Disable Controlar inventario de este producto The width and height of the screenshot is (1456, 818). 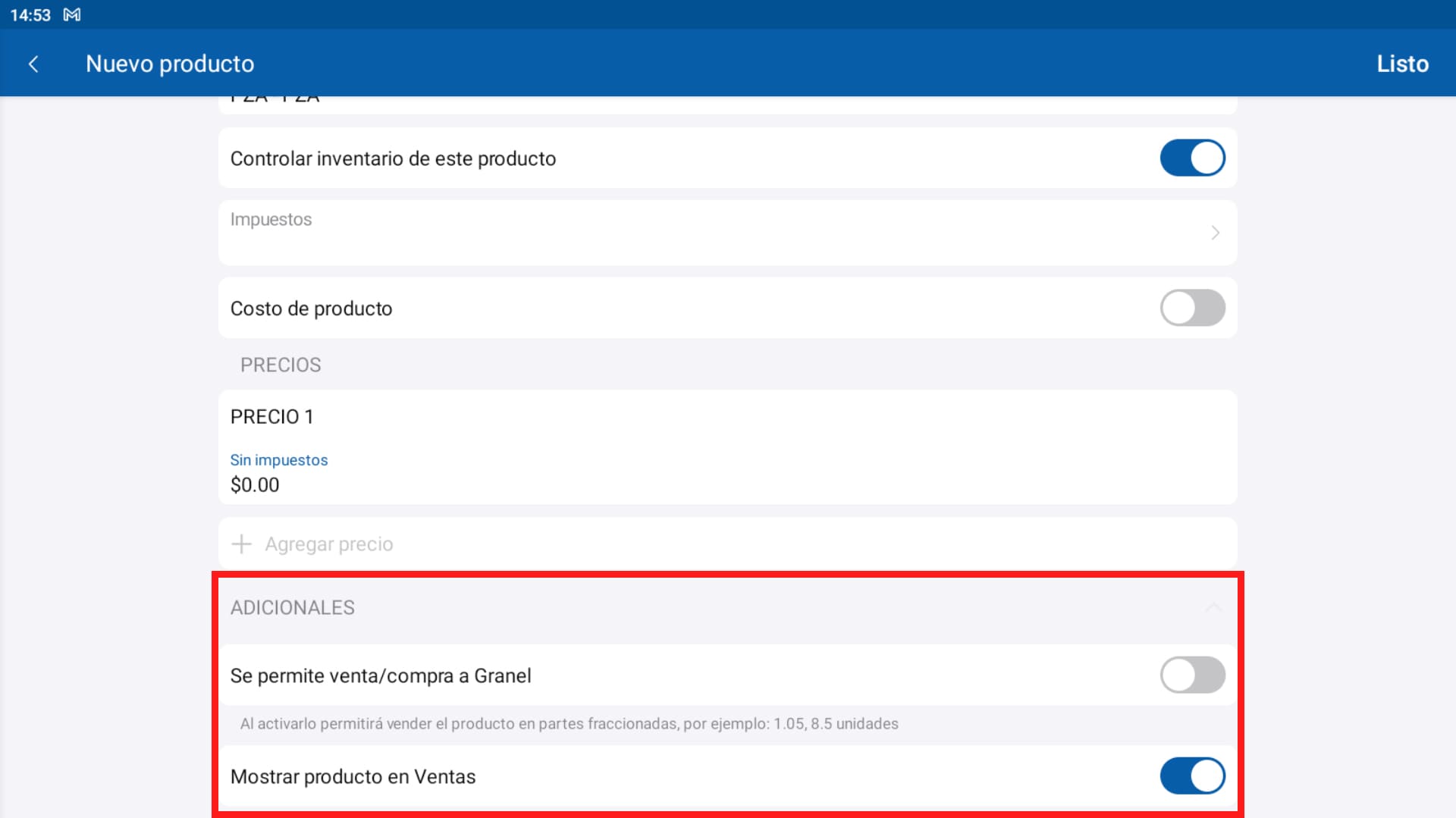(1192, 158)
